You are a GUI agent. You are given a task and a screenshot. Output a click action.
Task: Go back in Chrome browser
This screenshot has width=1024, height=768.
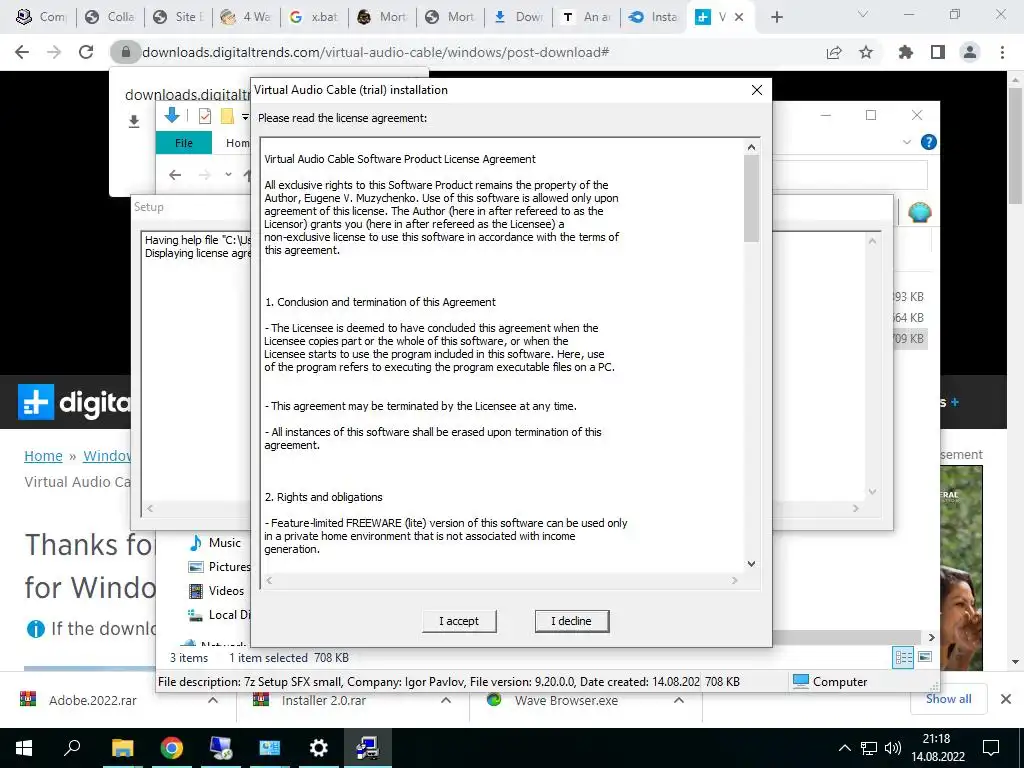click(x=22, y=52)
